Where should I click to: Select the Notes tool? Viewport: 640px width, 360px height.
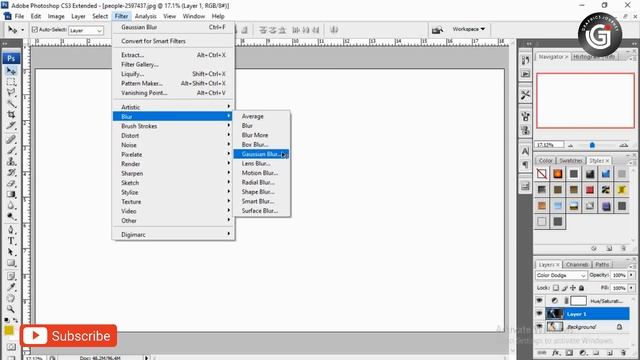coord(11,277)
